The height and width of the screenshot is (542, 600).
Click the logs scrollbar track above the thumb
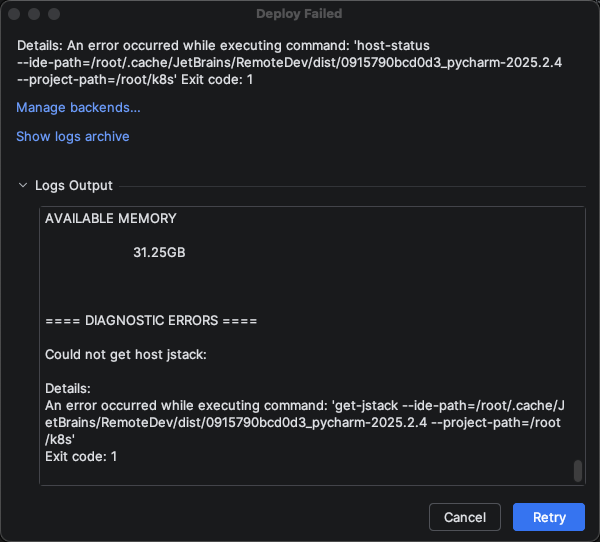pyautogui.click(x=577, y=330)
